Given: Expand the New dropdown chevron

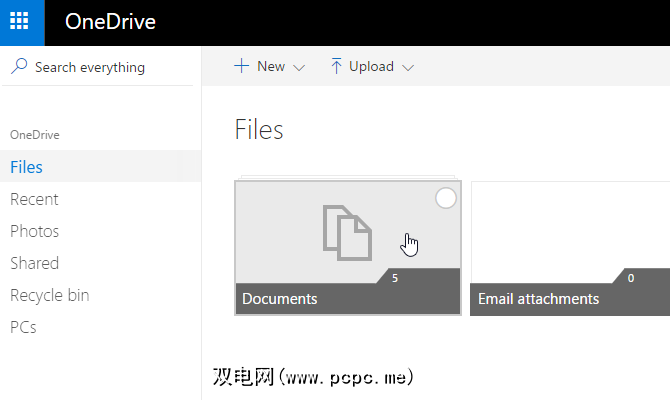Looking at the screenshot, I should (x=299, y=68).
